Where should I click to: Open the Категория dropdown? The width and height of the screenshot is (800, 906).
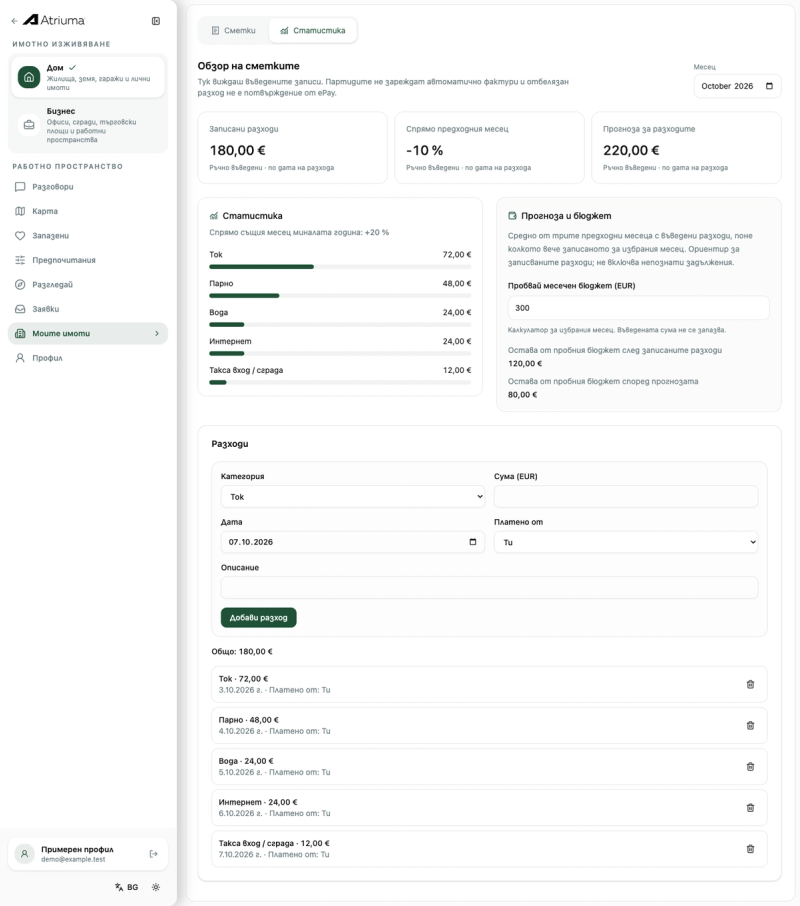click(x=353, y=497)
